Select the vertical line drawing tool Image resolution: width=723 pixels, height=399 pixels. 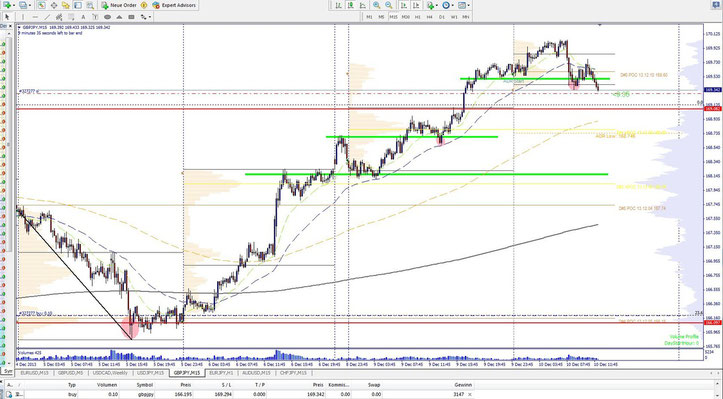point(23,17)
